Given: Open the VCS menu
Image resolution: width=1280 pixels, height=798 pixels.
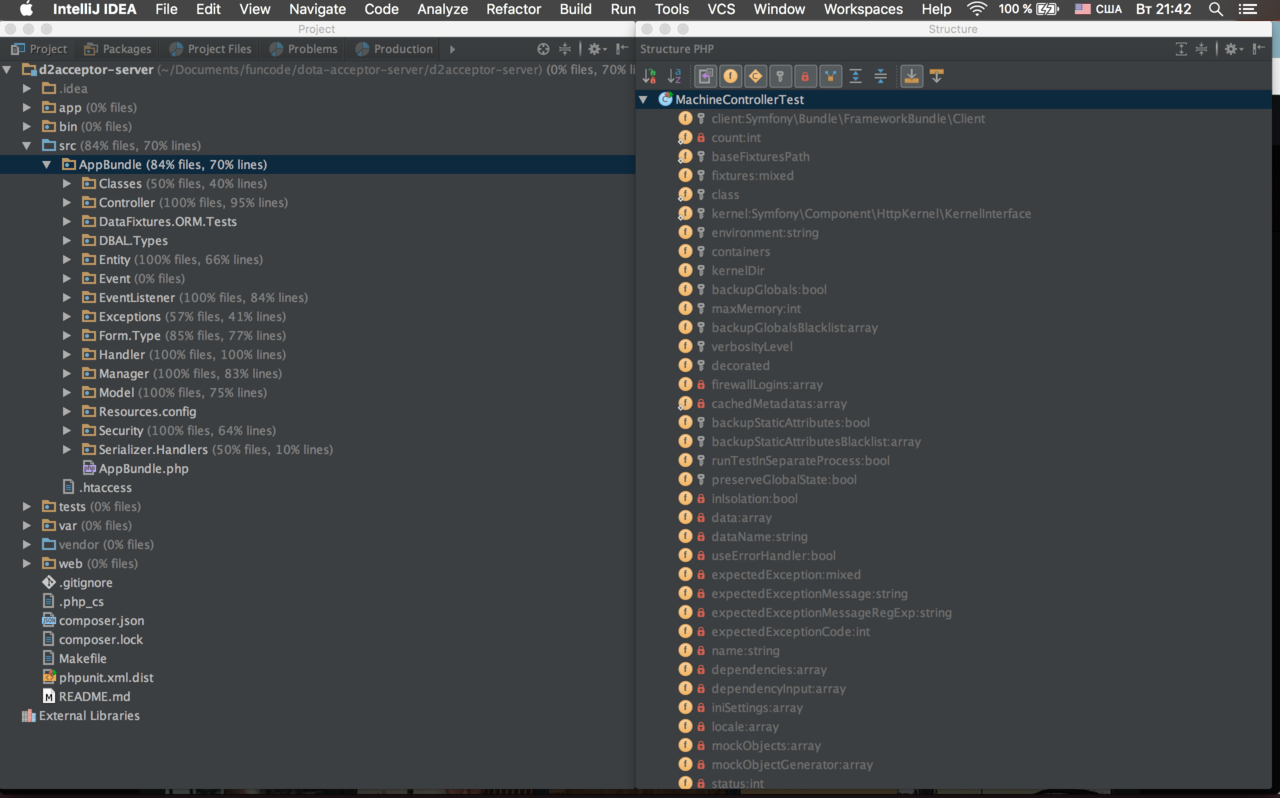Looking at the screenshot, I should (721, 9).
